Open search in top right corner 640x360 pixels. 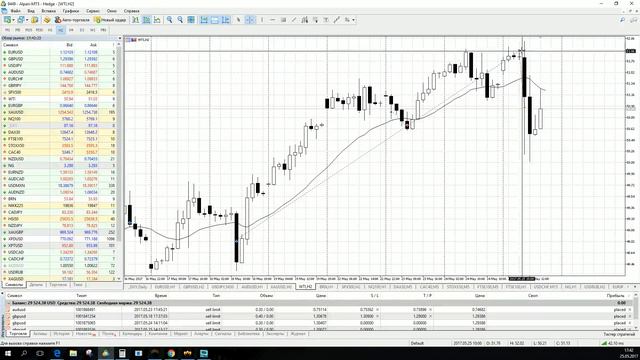tap(622, 20)
